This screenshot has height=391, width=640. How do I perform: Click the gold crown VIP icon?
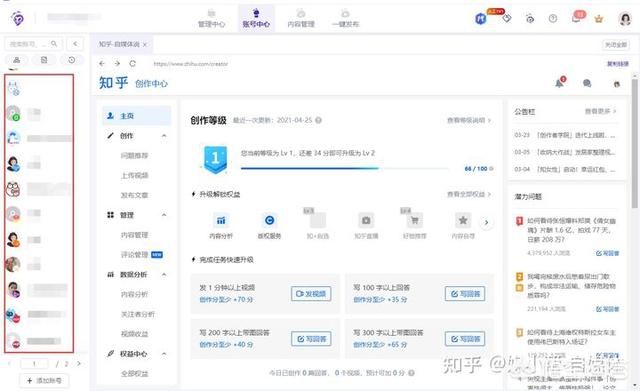tap(599, 19)
